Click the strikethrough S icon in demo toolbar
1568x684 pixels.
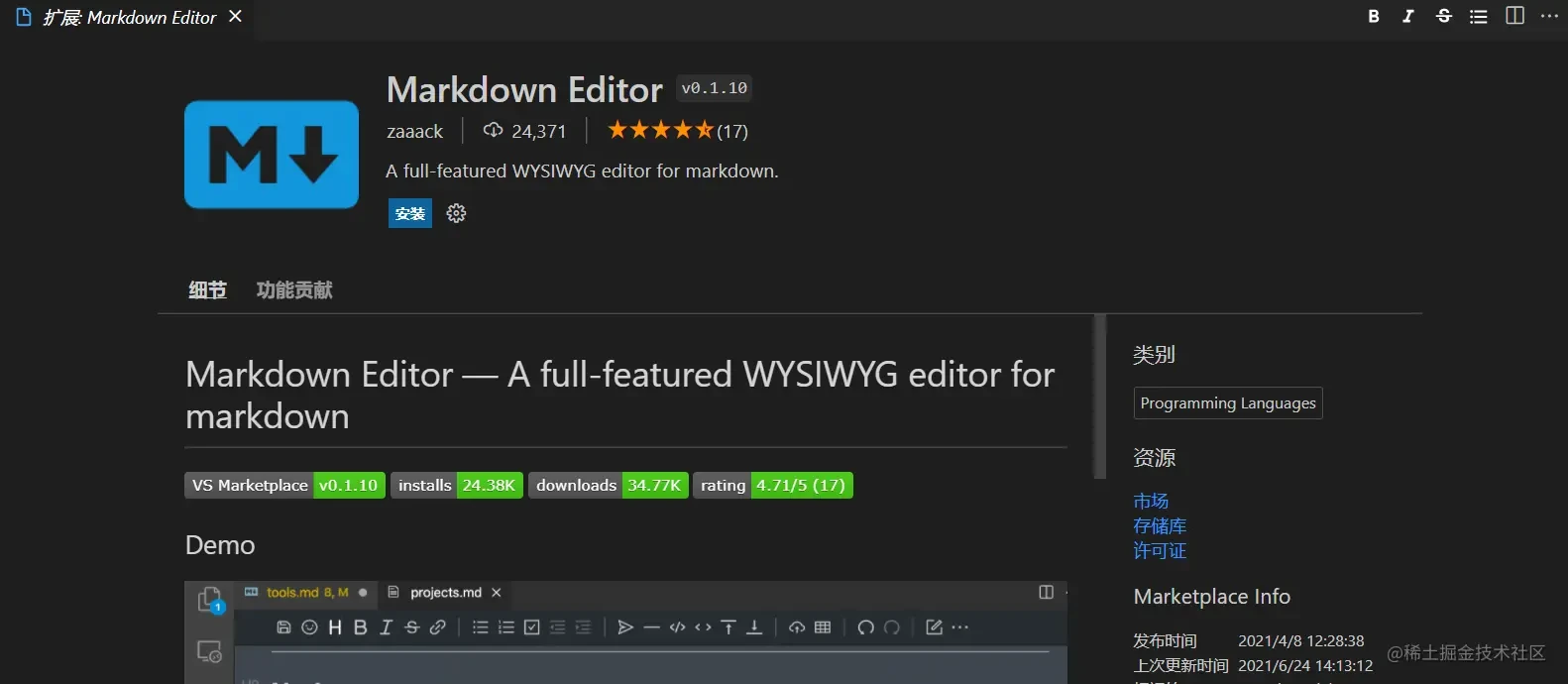[x=412, y=627]
